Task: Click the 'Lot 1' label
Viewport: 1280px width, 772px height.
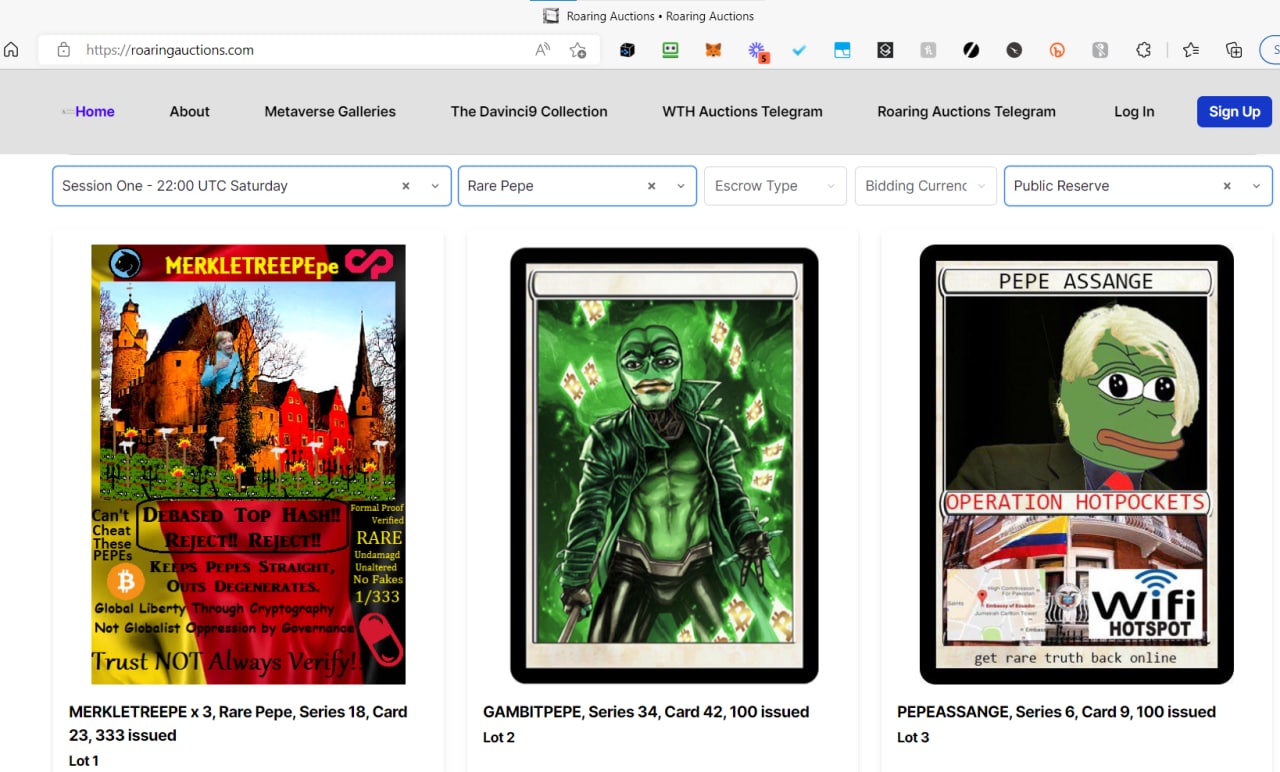Action: [84, 761]
